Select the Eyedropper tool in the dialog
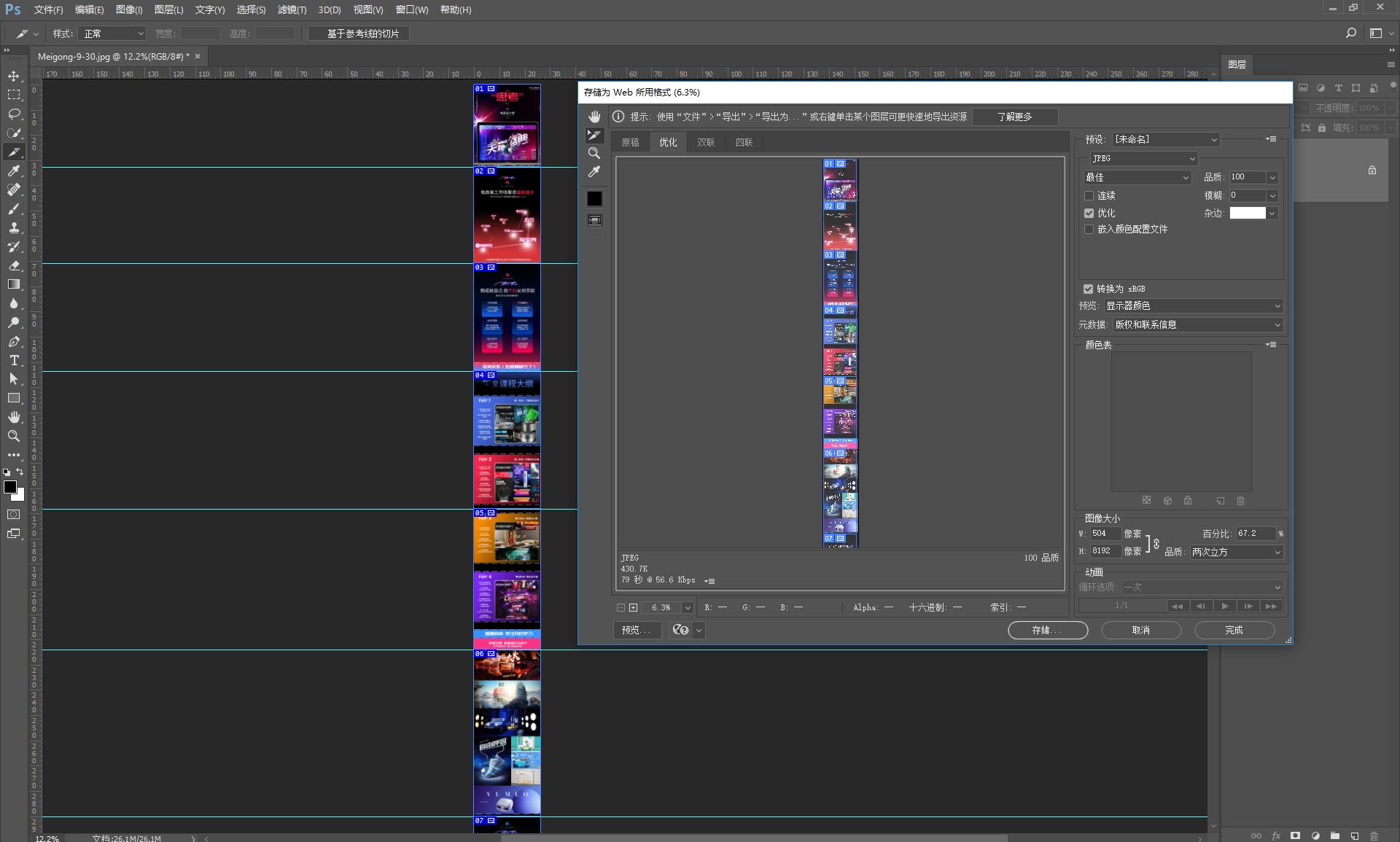The image size is (1400, 842). (594, 171)
